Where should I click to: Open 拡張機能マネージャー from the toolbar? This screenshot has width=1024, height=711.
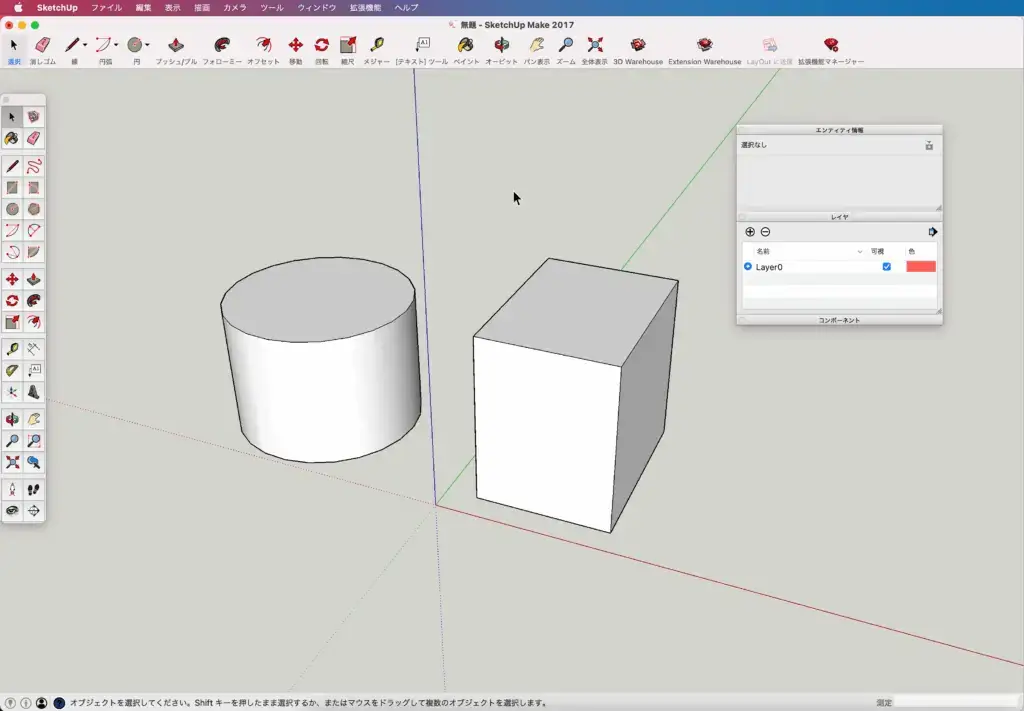pos(831,51)
